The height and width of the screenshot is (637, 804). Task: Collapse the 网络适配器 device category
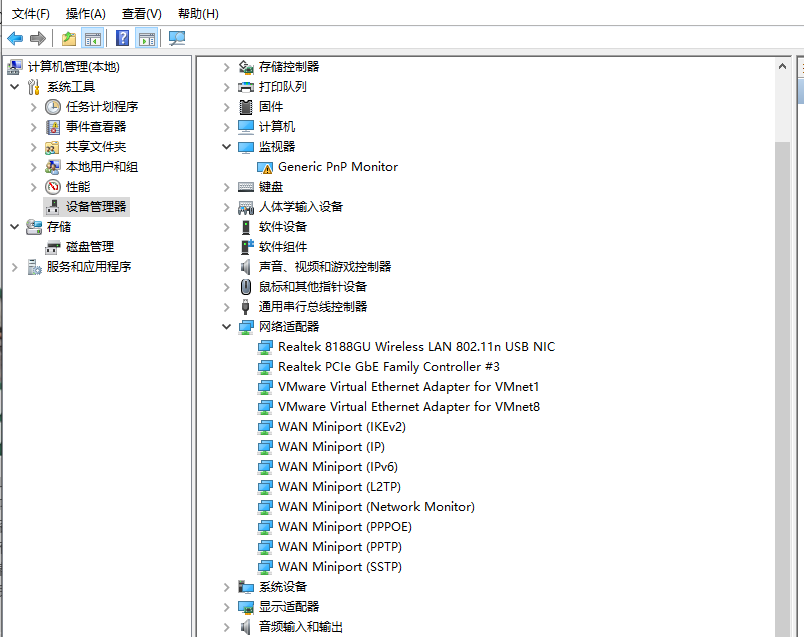(x=226, y=327)
